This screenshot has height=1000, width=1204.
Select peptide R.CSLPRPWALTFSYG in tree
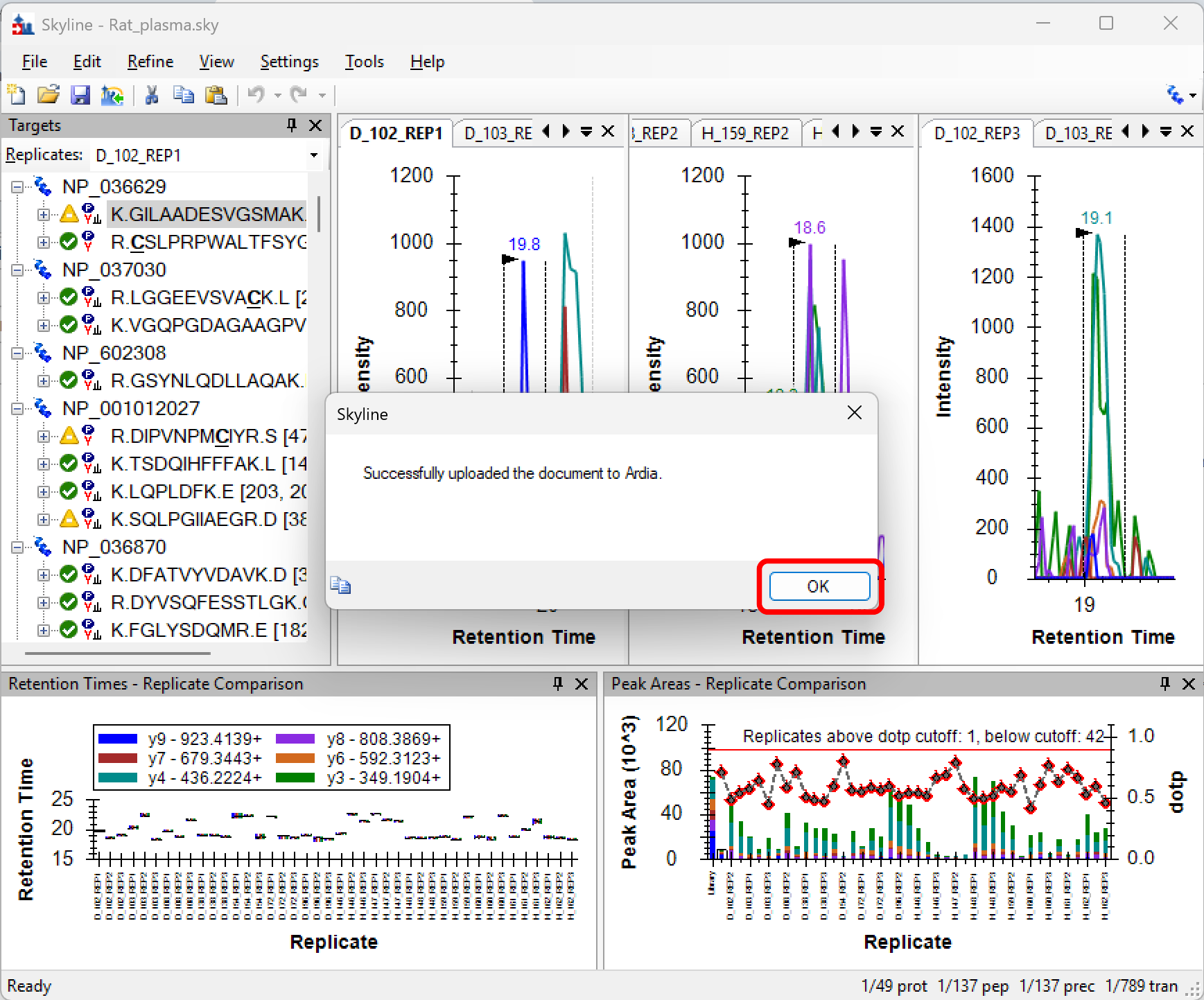click(208, 242)
